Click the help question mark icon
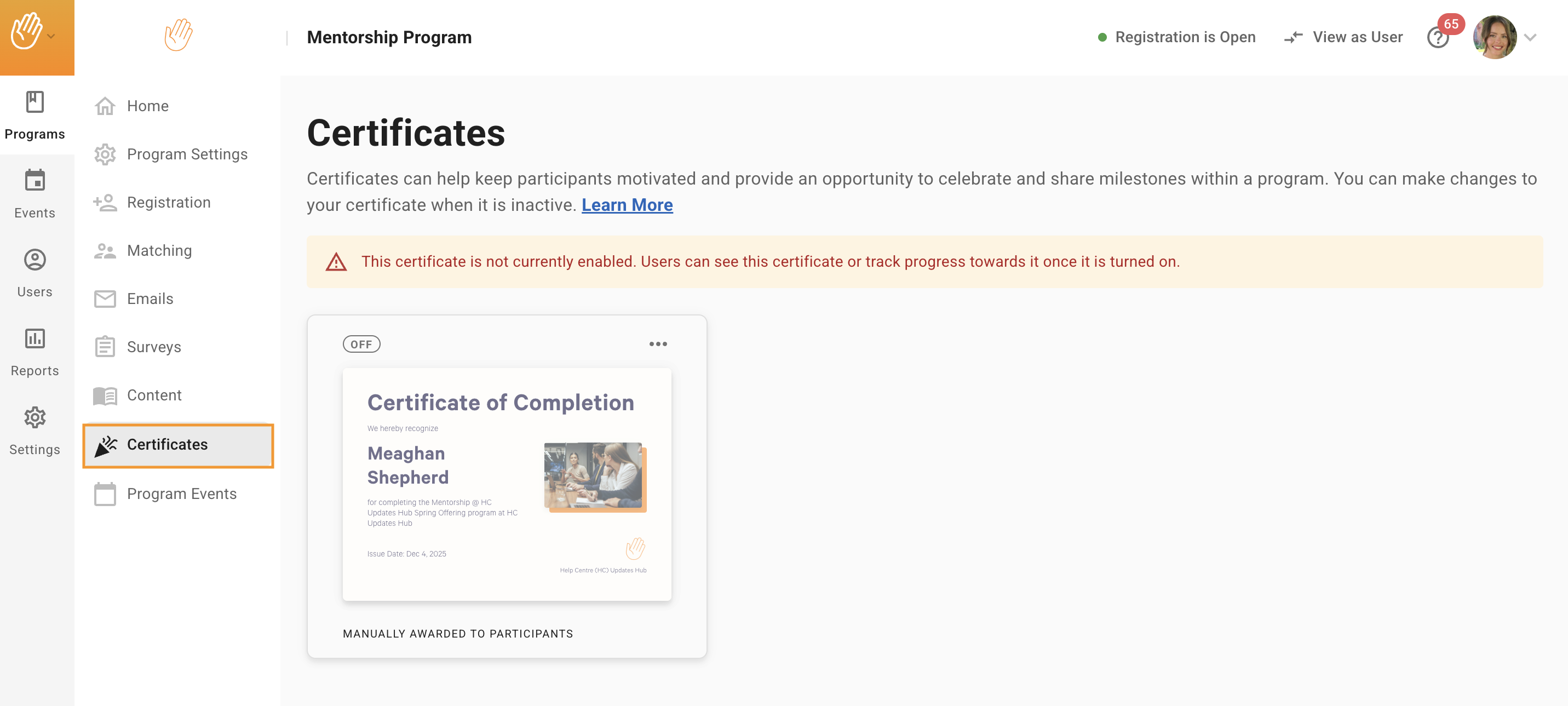The image size is (1568, 706). [x=1437, y=38]
